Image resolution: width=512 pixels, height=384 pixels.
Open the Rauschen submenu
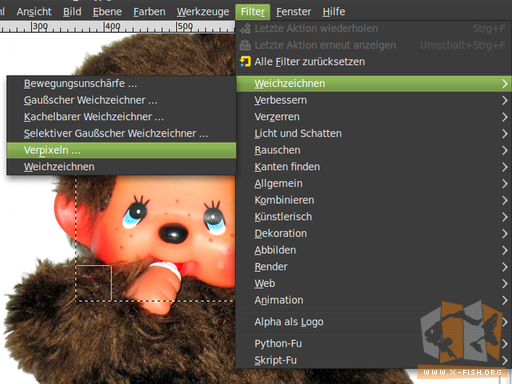(374, 150)
